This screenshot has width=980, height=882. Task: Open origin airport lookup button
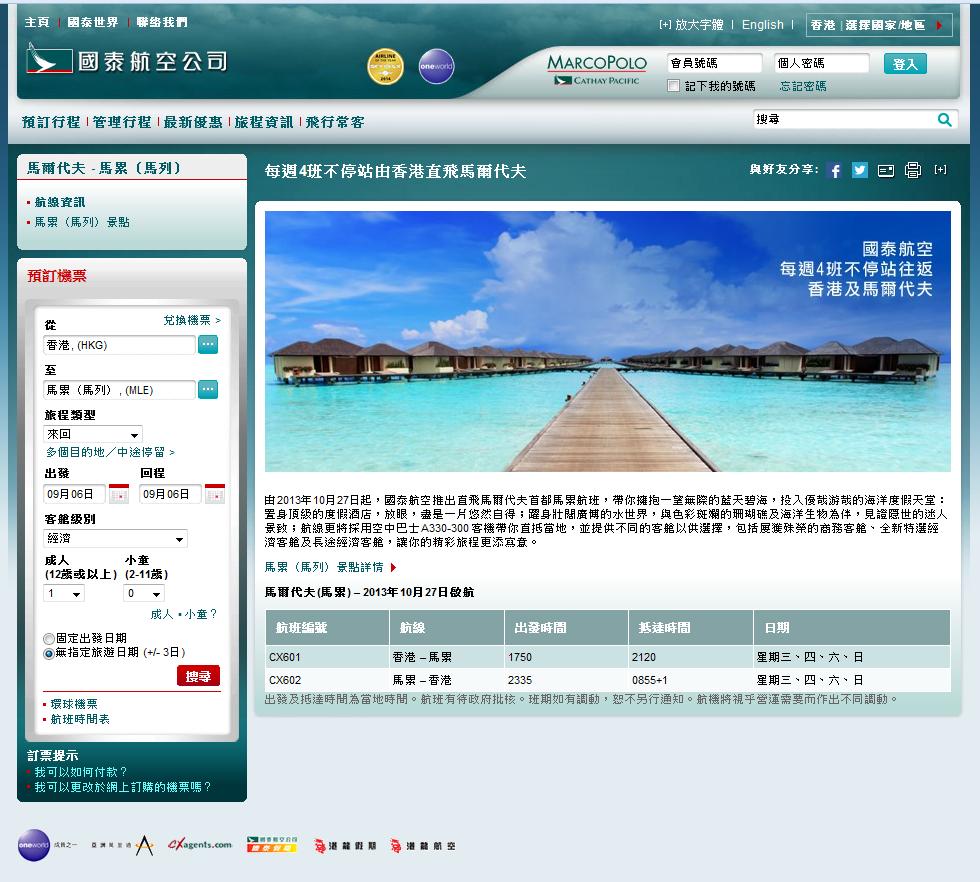[207, 345]
